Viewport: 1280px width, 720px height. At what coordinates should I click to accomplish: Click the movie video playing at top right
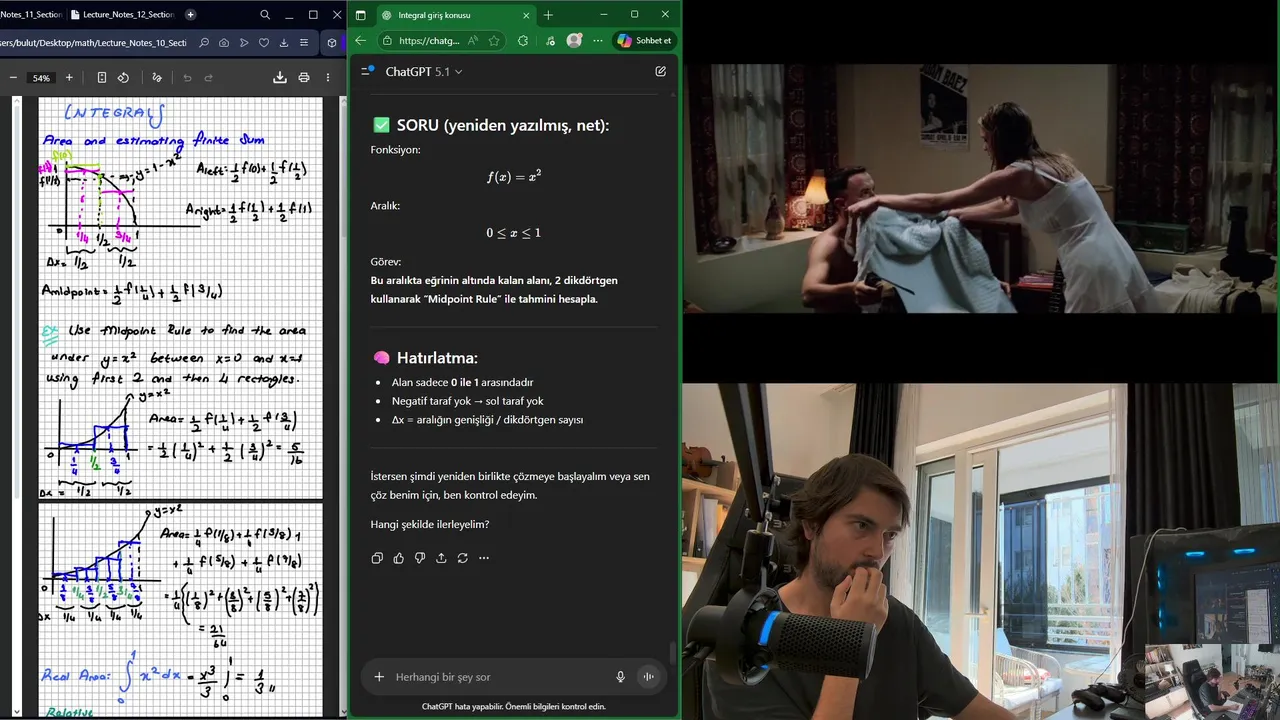pos(981,190)
